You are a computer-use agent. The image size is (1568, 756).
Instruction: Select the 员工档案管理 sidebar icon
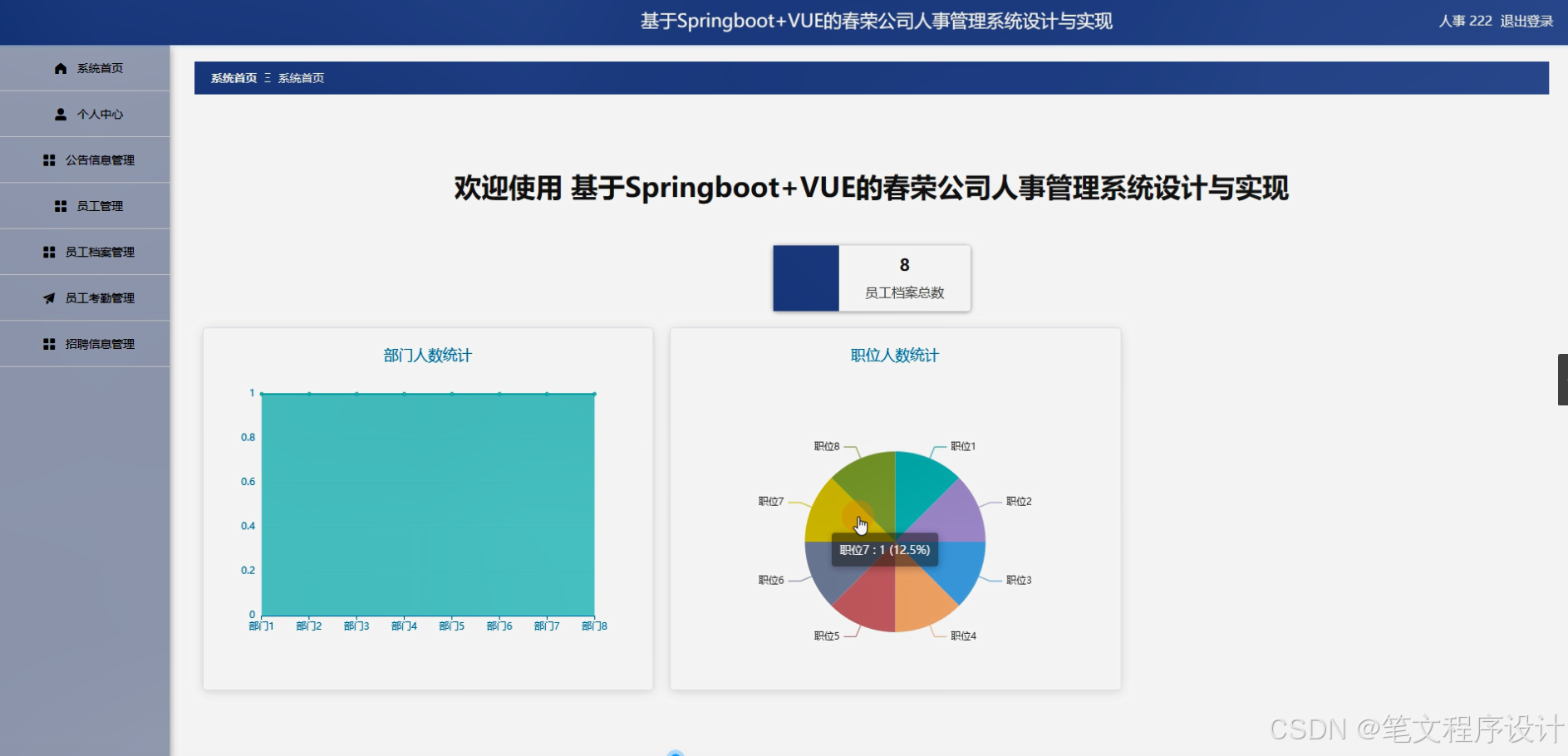[50, 252]
